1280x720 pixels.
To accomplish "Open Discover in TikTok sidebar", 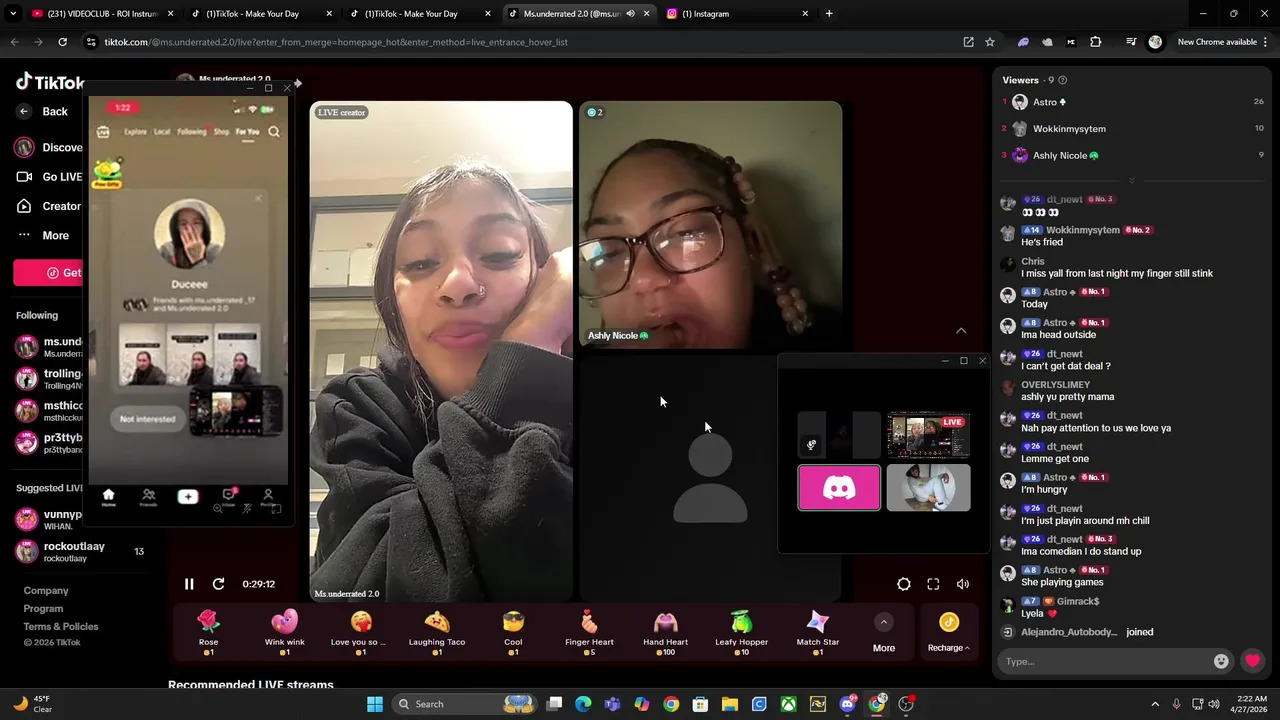I will [x=50, y=147].
